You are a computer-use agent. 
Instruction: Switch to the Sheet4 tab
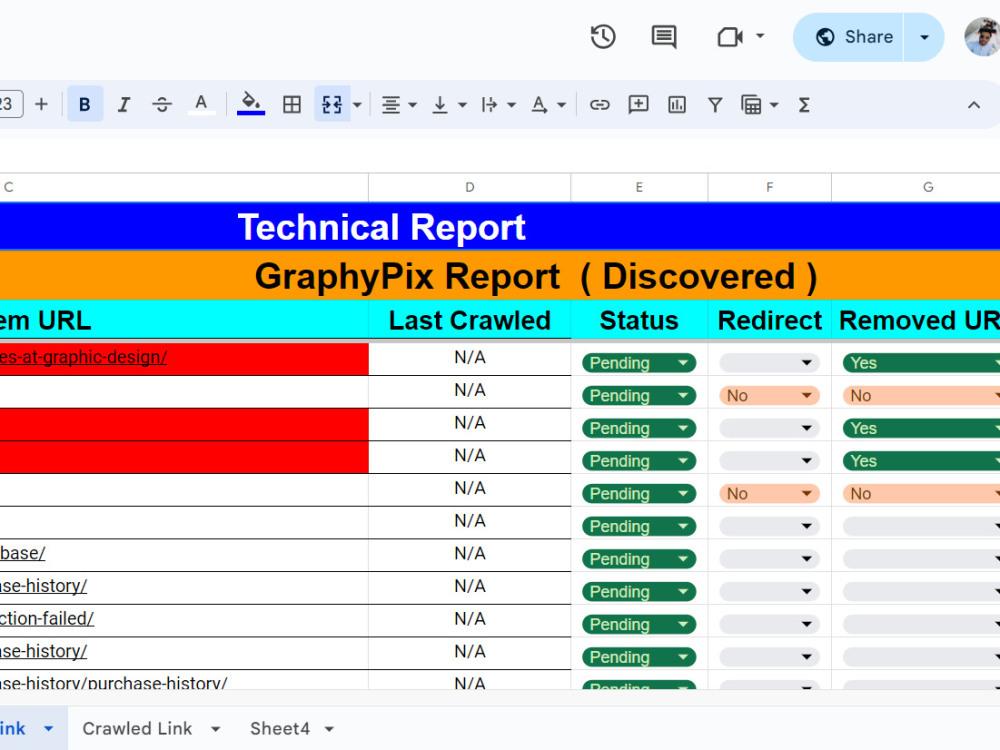point(279,728)
